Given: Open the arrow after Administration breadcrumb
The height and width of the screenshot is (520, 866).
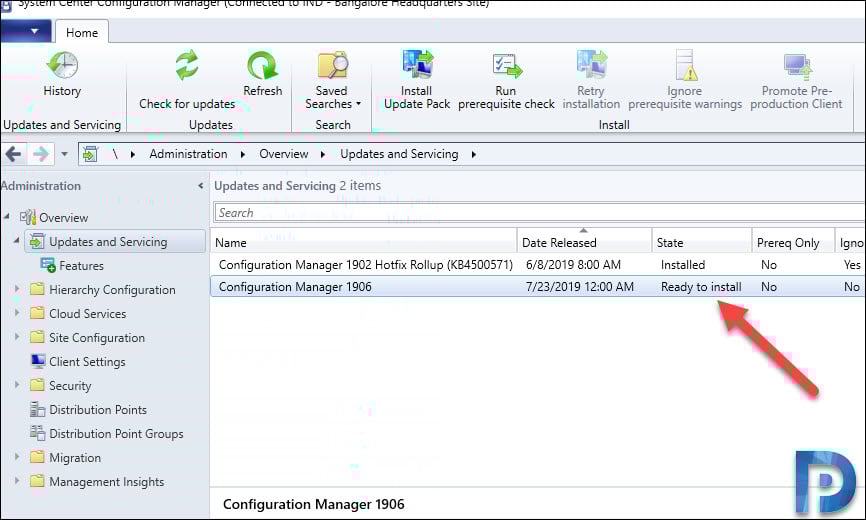Looking at the screenshot, I should tap(242, 155).
